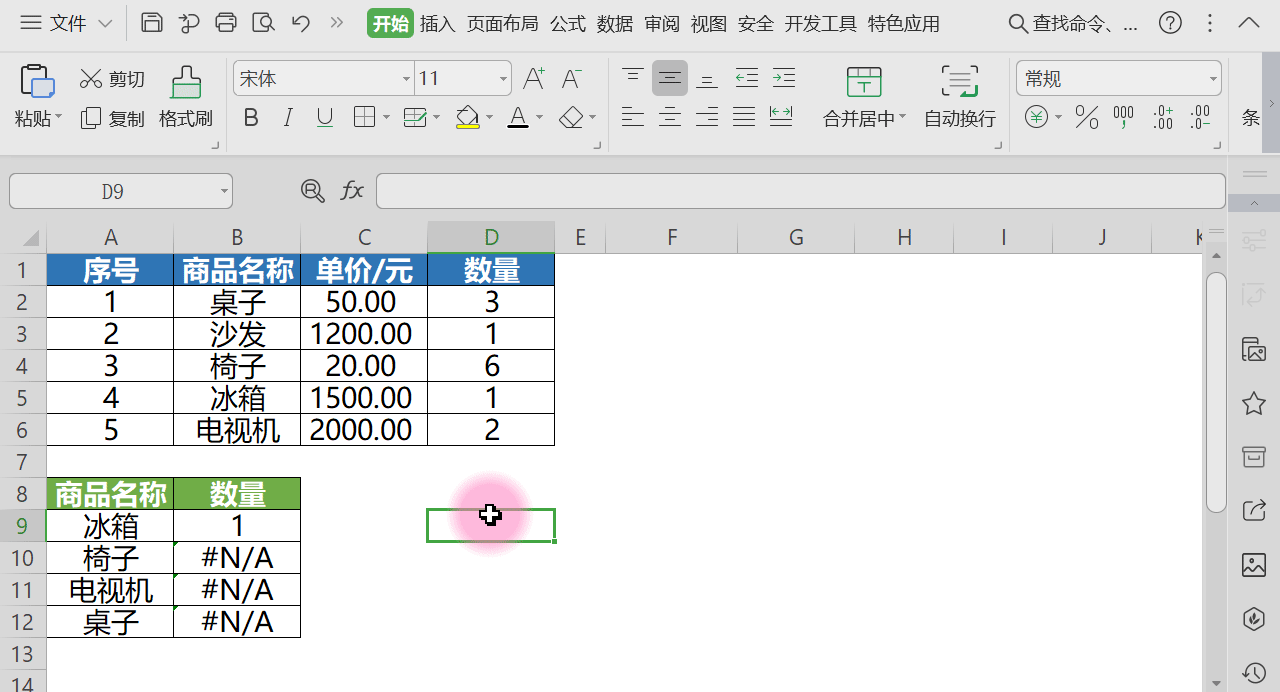Click the increase font size icon
This screenshot has width=1280, height=692.
click(x=533, y=77)
